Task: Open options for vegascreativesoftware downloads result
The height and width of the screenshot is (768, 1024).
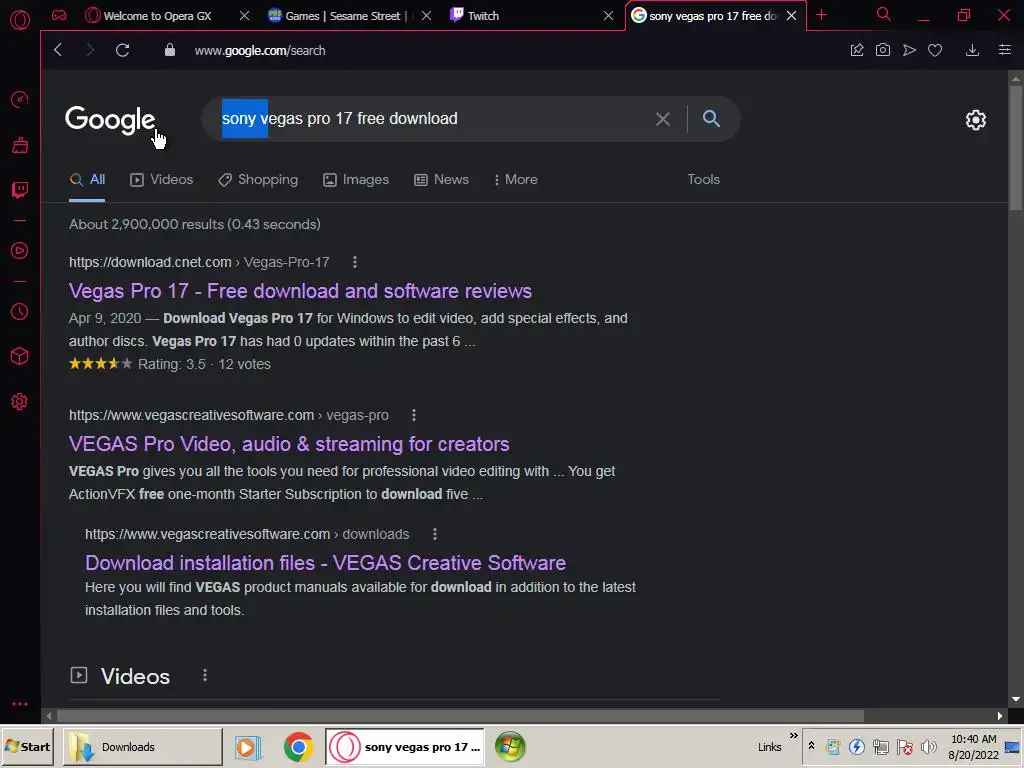Action: coord(434,534)
